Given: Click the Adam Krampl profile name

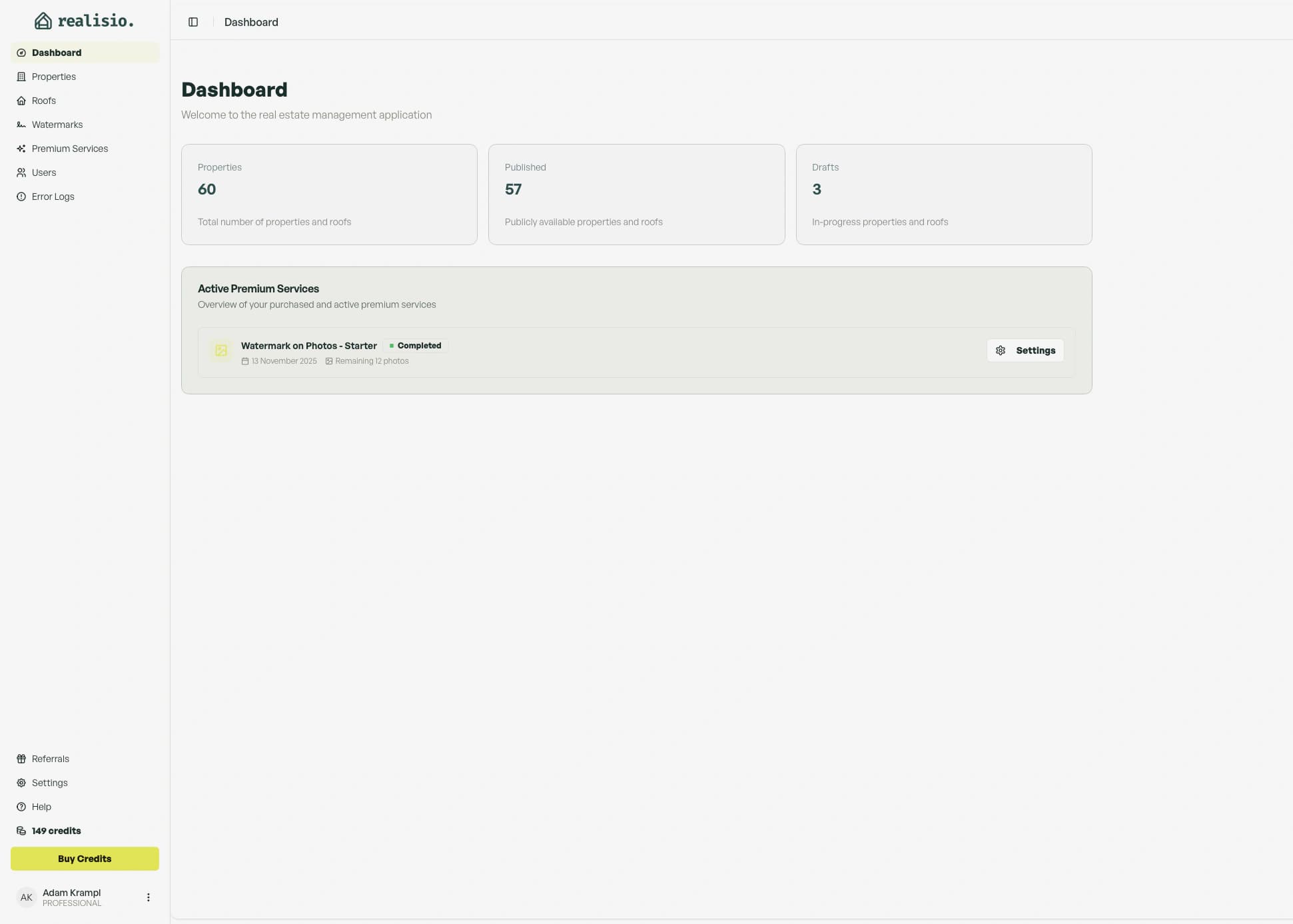Looking at the screenshot, I should [71, 893].
